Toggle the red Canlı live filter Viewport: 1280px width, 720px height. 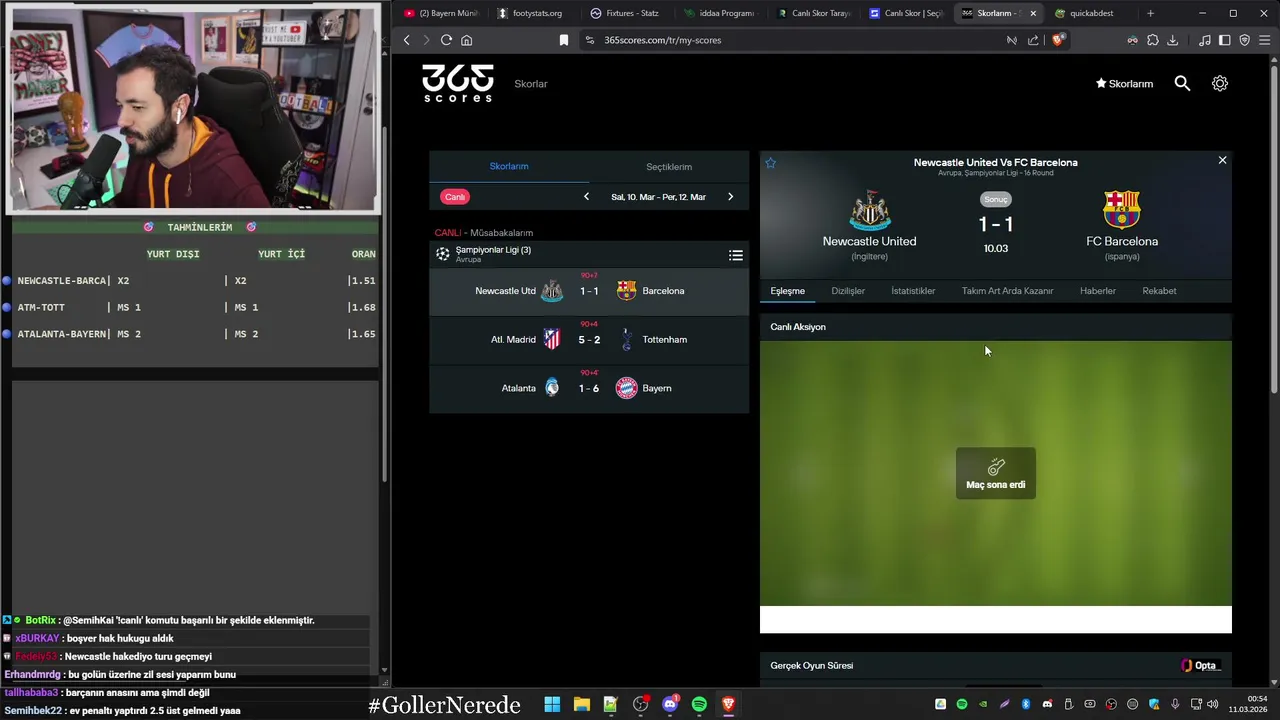(455, 197)
